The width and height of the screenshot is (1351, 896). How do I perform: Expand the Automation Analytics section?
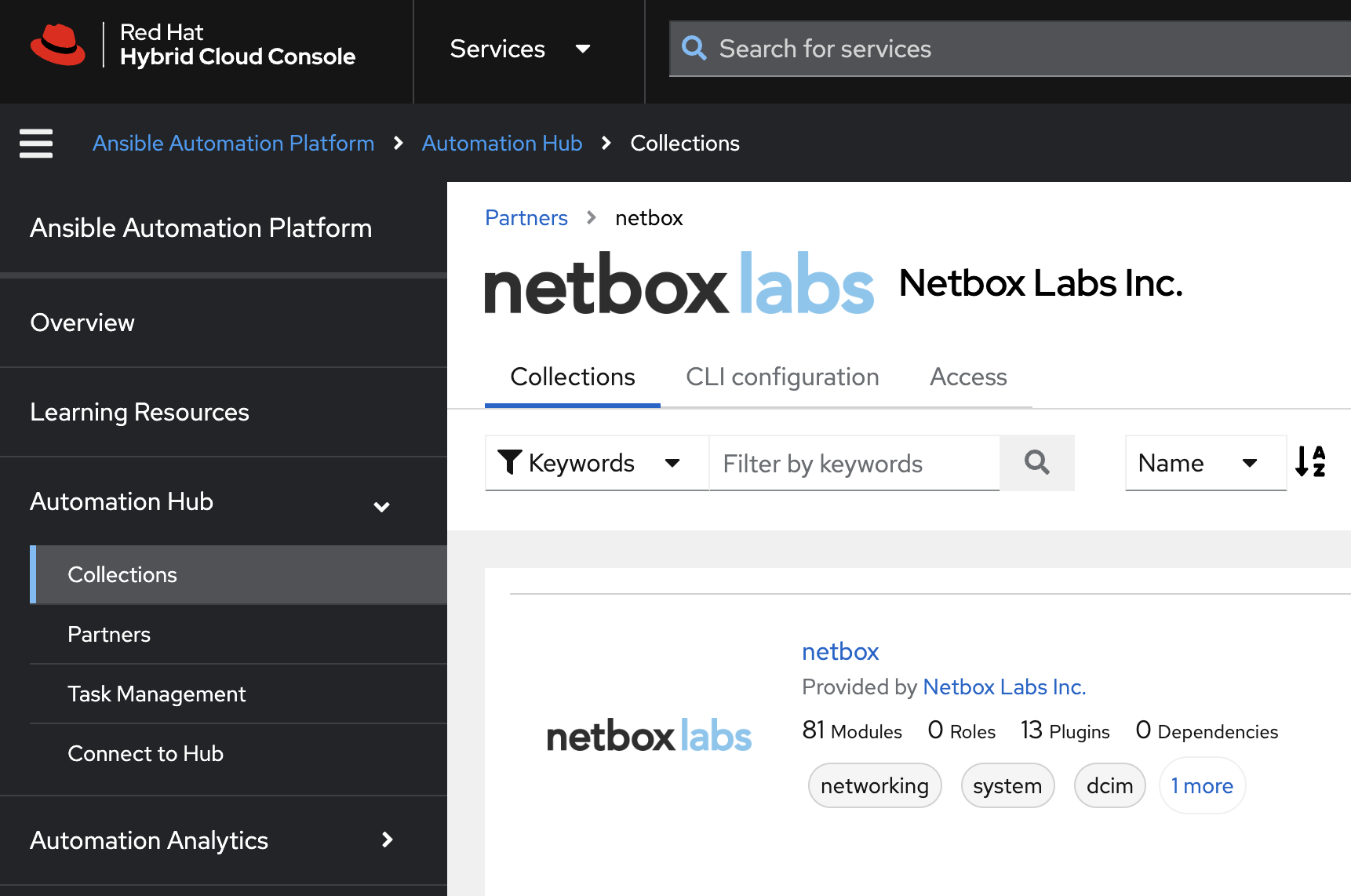click(224, 840)
